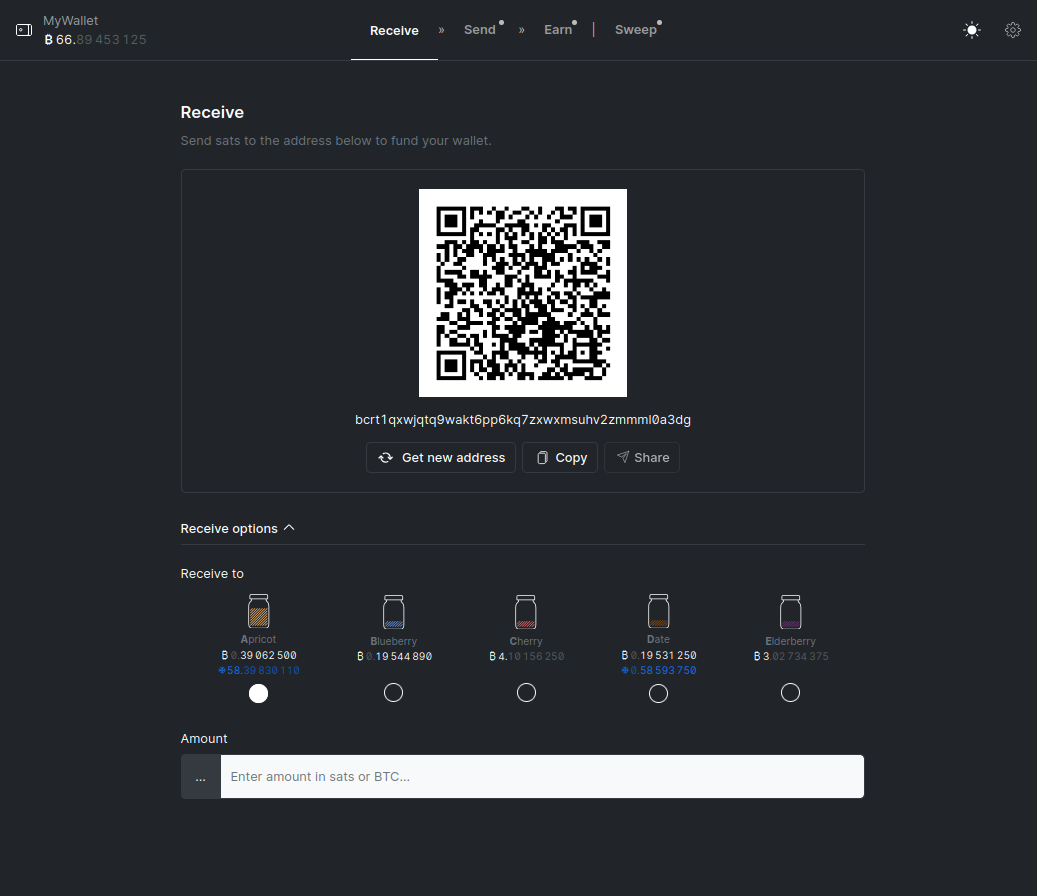The image size is (1037, 896).
Task: Copy the receive address
Action: [560, 458]
